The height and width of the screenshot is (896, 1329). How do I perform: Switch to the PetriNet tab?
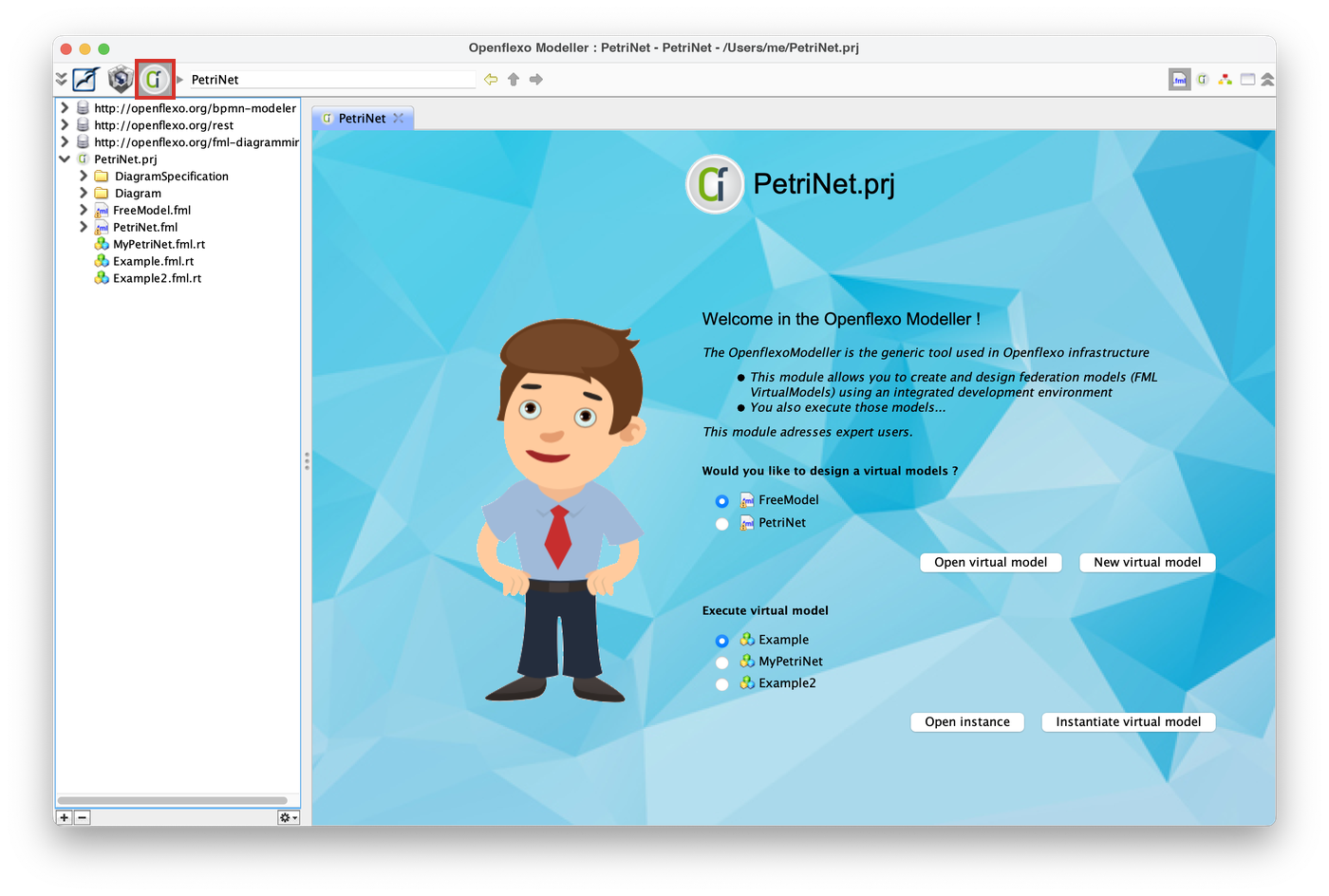pyautogui.click(x=362, y=119)
